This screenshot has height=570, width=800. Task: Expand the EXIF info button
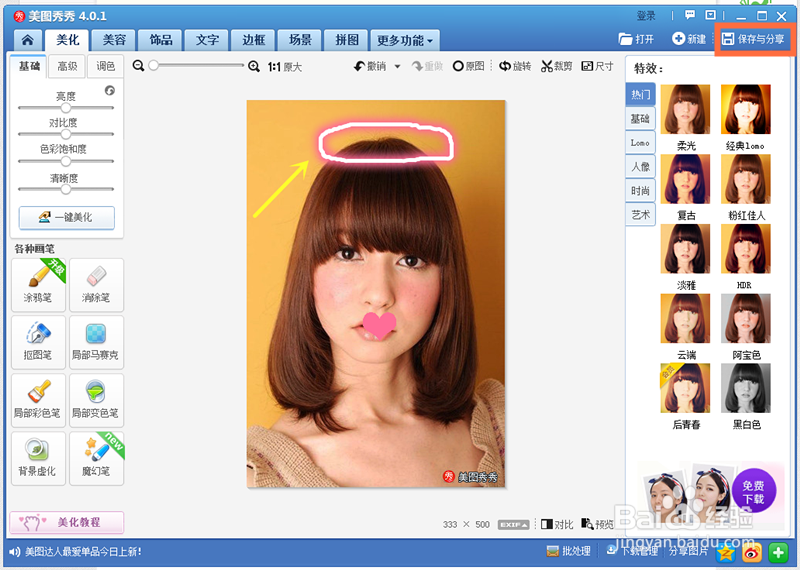[x=513, y=525]
